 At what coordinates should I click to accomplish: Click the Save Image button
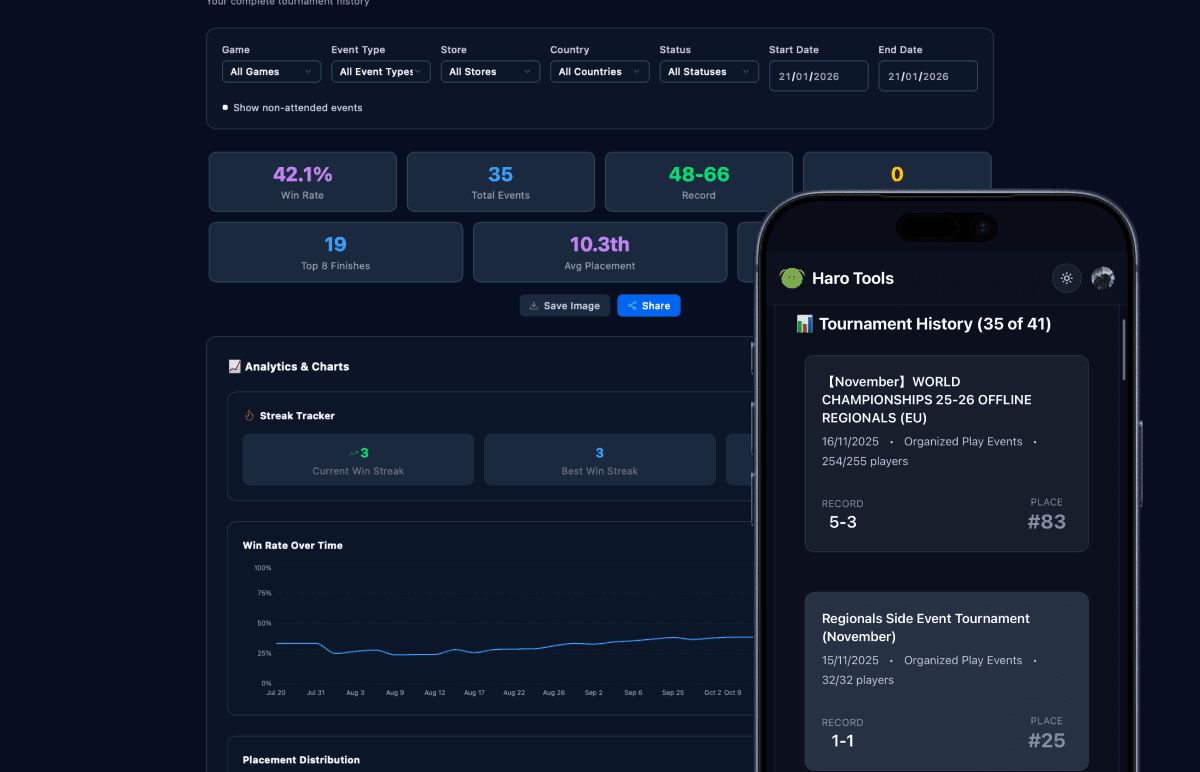tap(564, 305)
